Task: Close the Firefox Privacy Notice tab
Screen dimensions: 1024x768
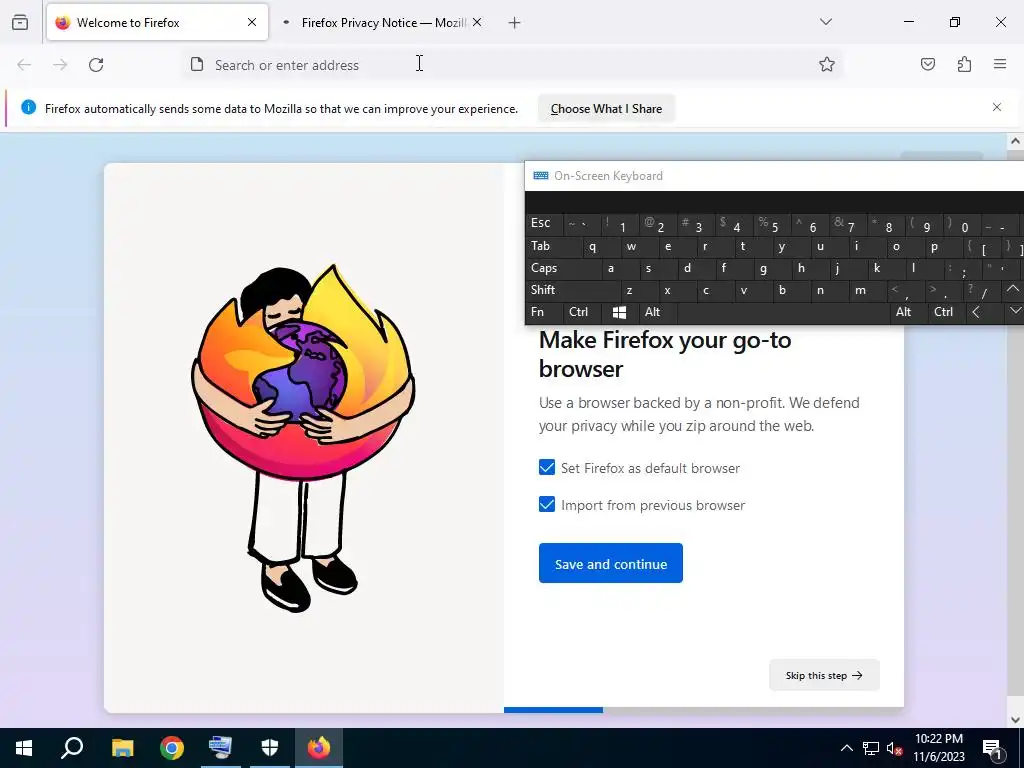Action: pyautogui.click(x=477, y=22)
